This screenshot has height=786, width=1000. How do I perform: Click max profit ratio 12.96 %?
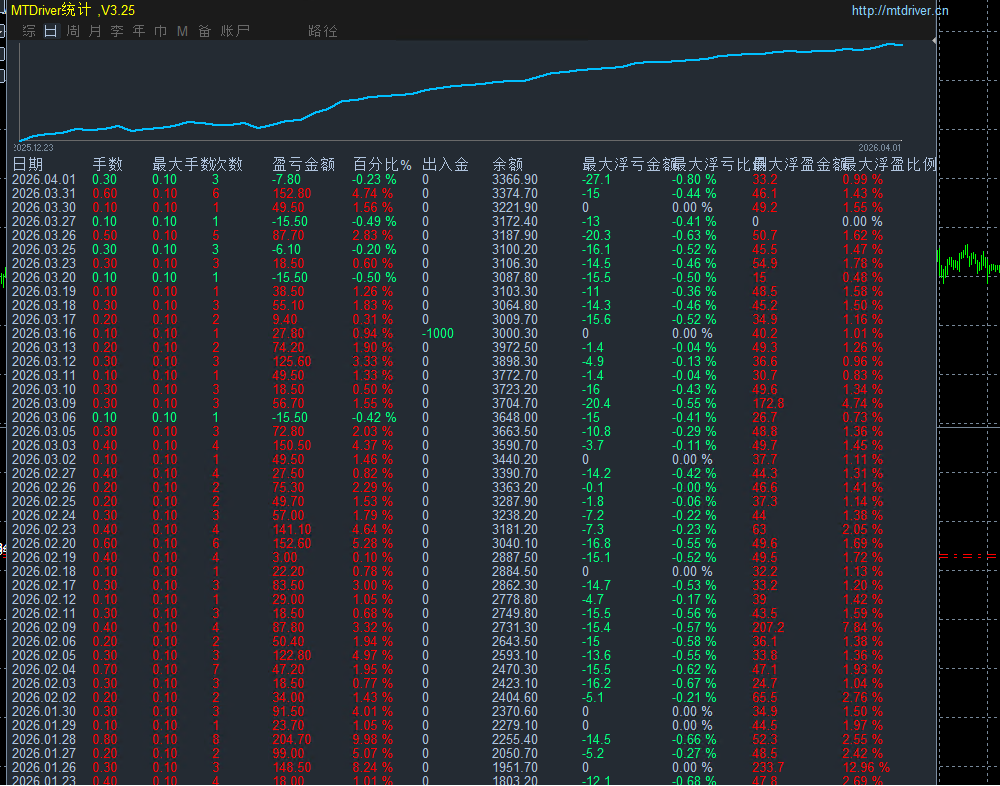[x=866, y=767]
